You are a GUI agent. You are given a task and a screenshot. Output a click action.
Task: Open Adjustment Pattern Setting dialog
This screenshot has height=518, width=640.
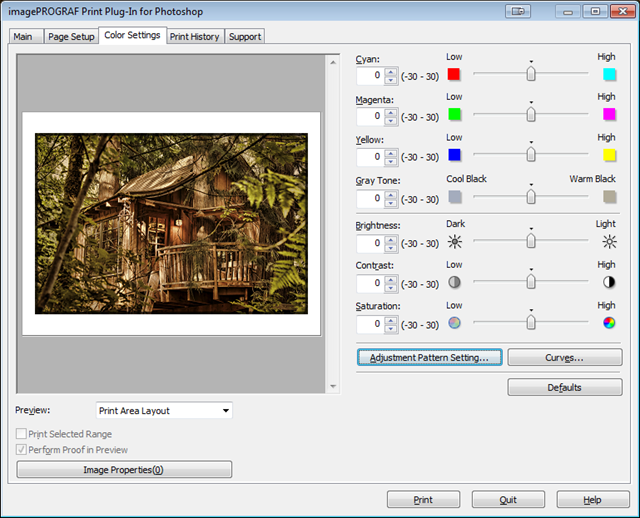(429, 357)
